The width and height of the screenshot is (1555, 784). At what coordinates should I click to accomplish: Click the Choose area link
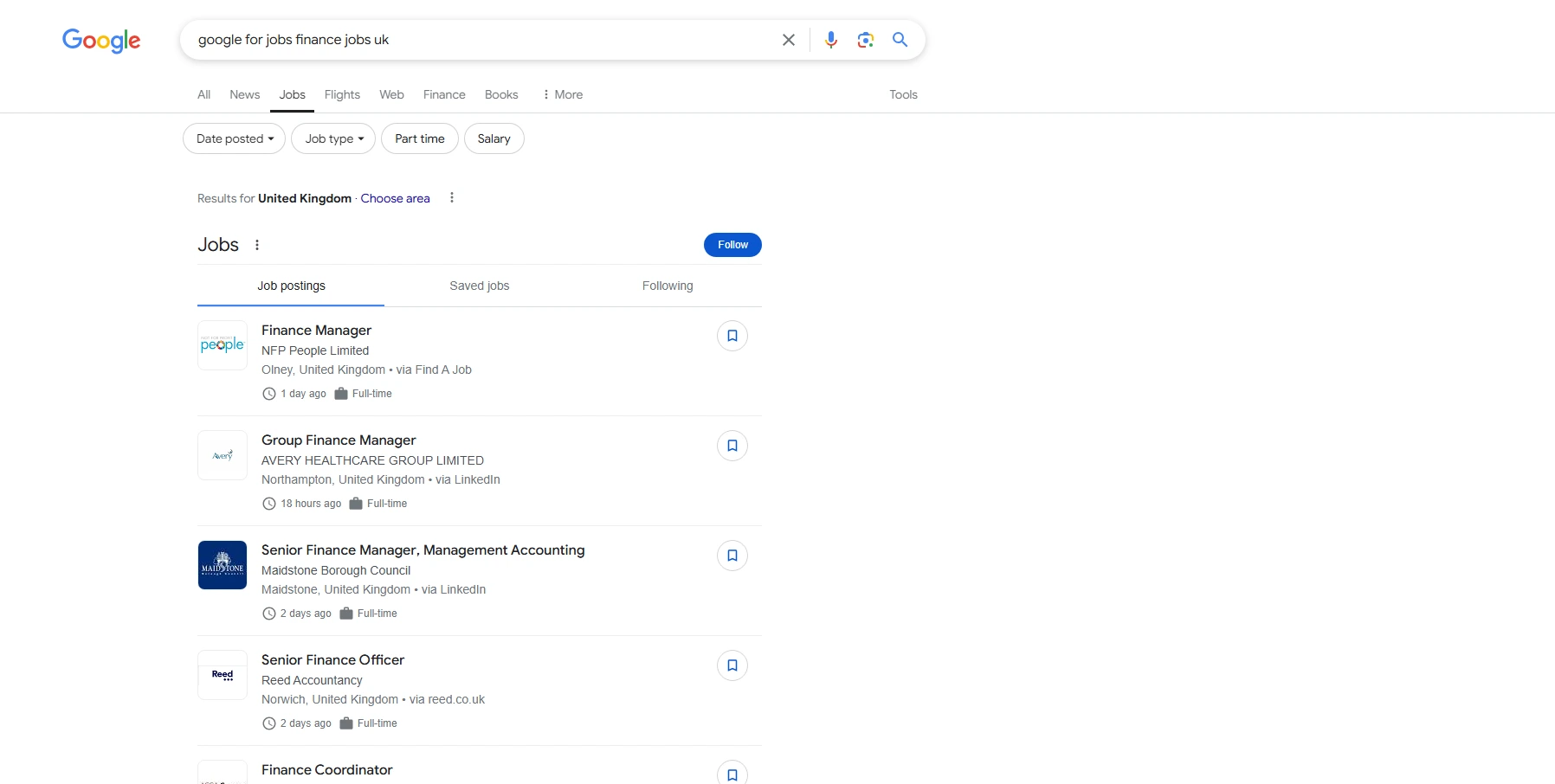click(x=396, y=198)
